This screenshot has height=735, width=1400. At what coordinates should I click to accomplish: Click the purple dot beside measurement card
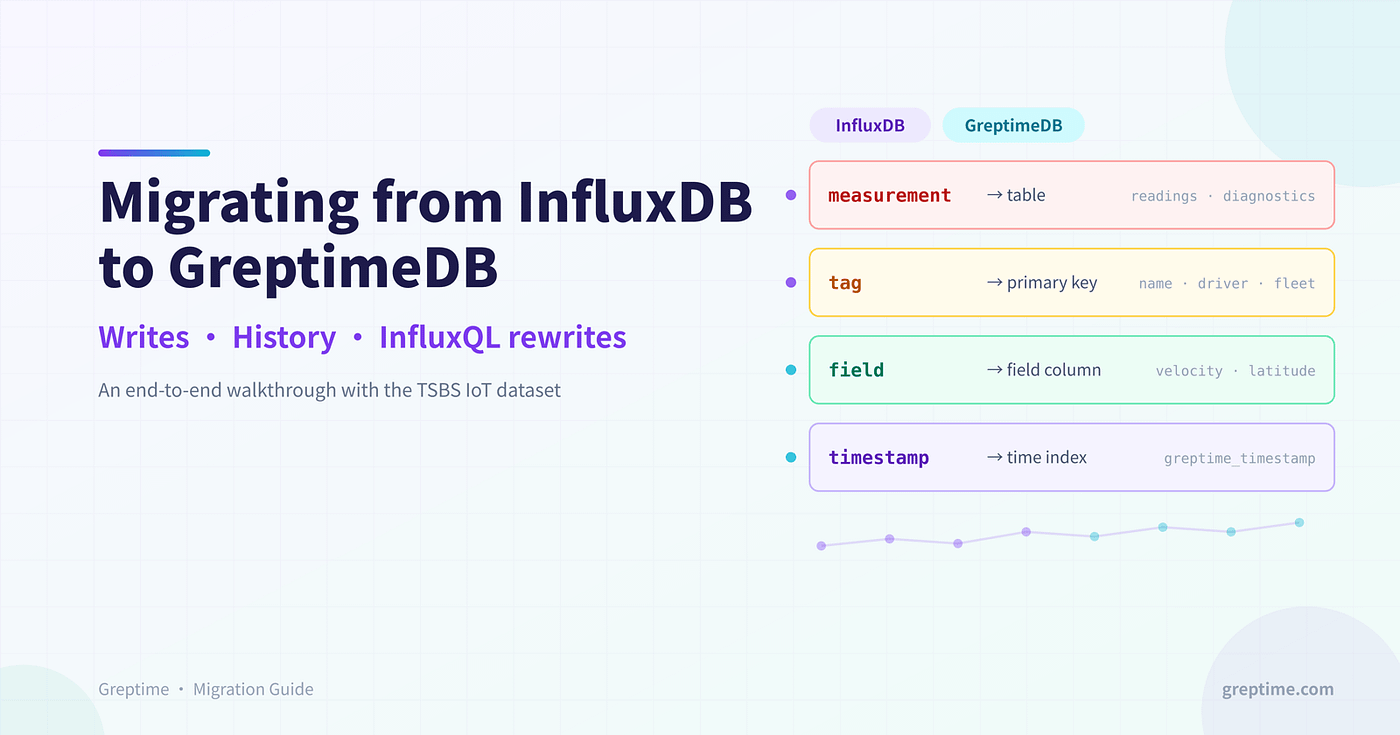tap(791, 195)
